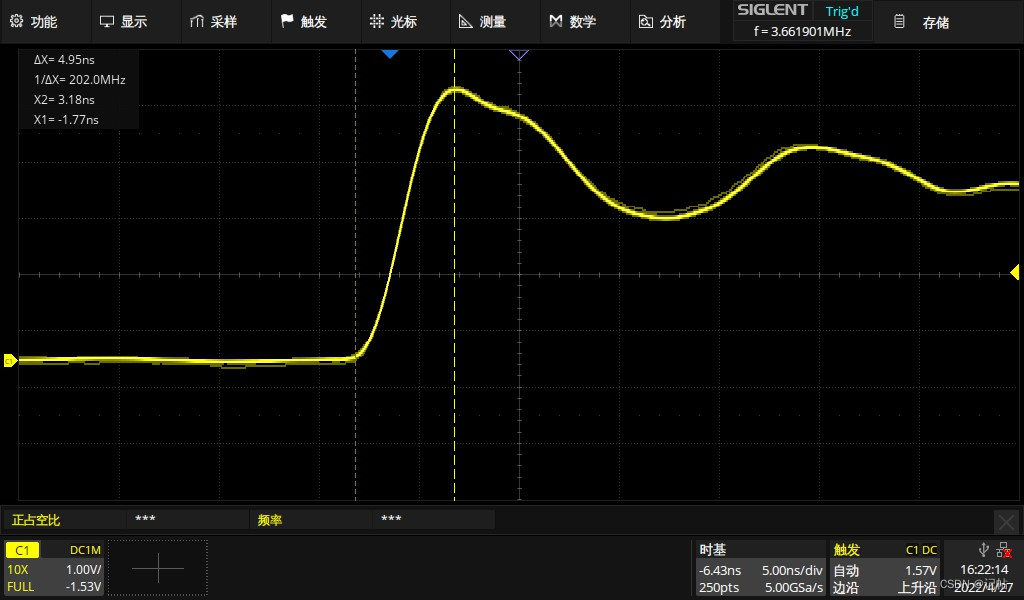Click the 250pts memory depth value
The height and width of the screenshot is (600, 1024).
click(x=718, y=587)
